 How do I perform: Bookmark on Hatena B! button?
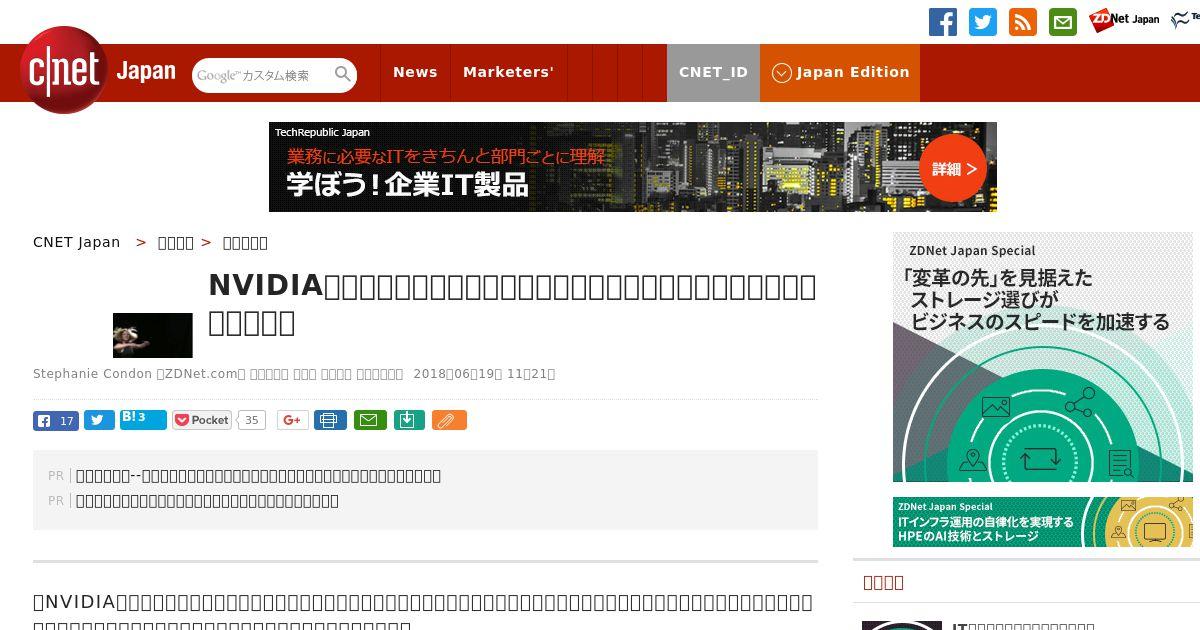pyautogui.click(x=143, y=419)
